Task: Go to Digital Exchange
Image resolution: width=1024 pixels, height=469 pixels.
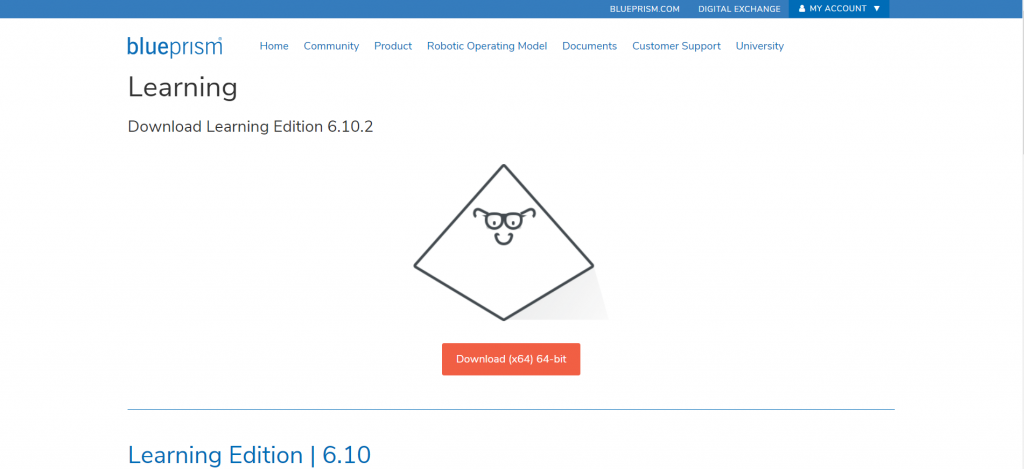Action: pos(739,9)
